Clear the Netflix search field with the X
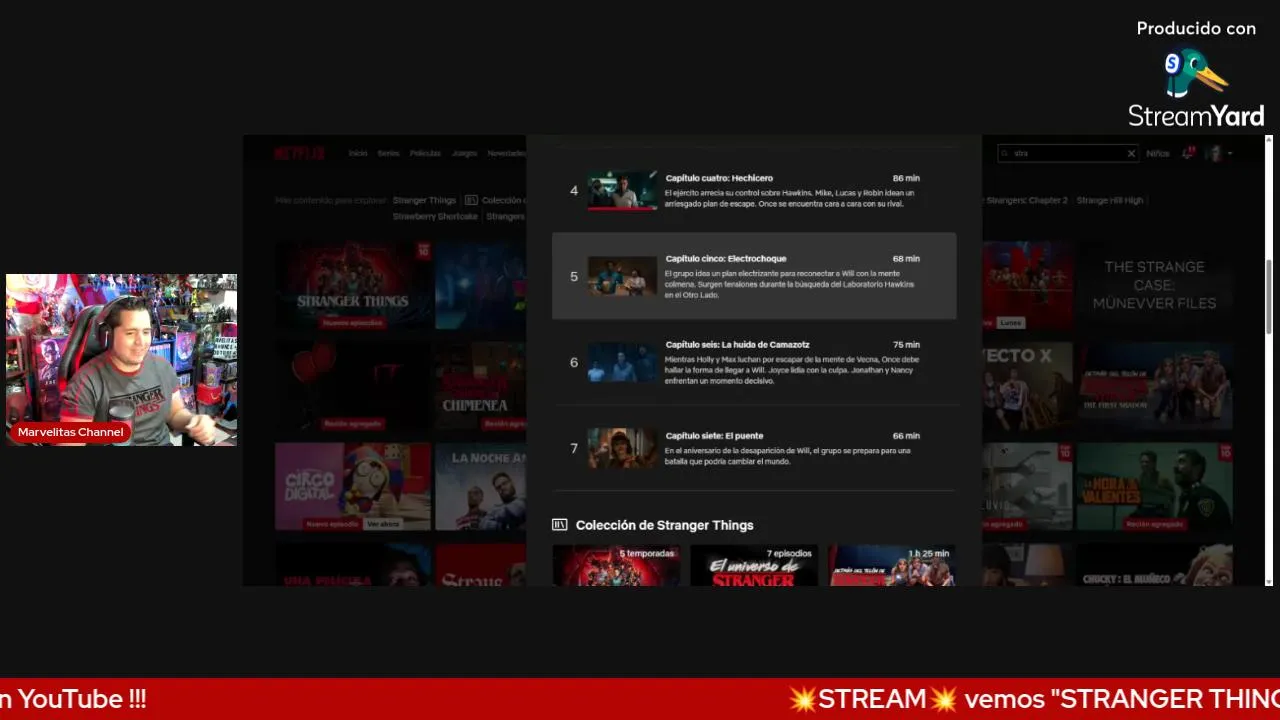 pos(1131,153)
